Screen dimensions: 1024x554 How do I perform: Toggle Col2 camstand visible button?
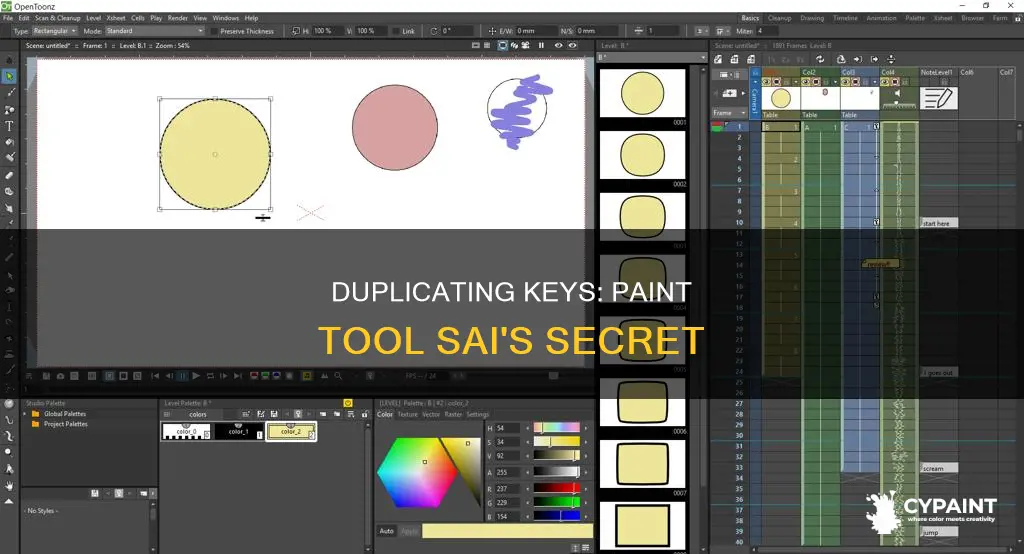click(816, 81)
